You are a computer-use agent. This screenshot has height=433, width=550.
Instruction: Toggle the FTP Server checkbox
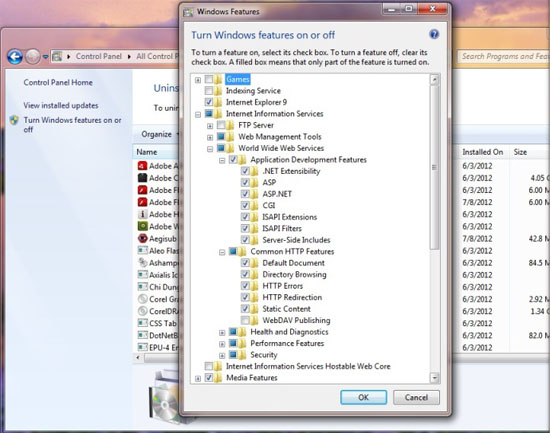pos(221,125)
